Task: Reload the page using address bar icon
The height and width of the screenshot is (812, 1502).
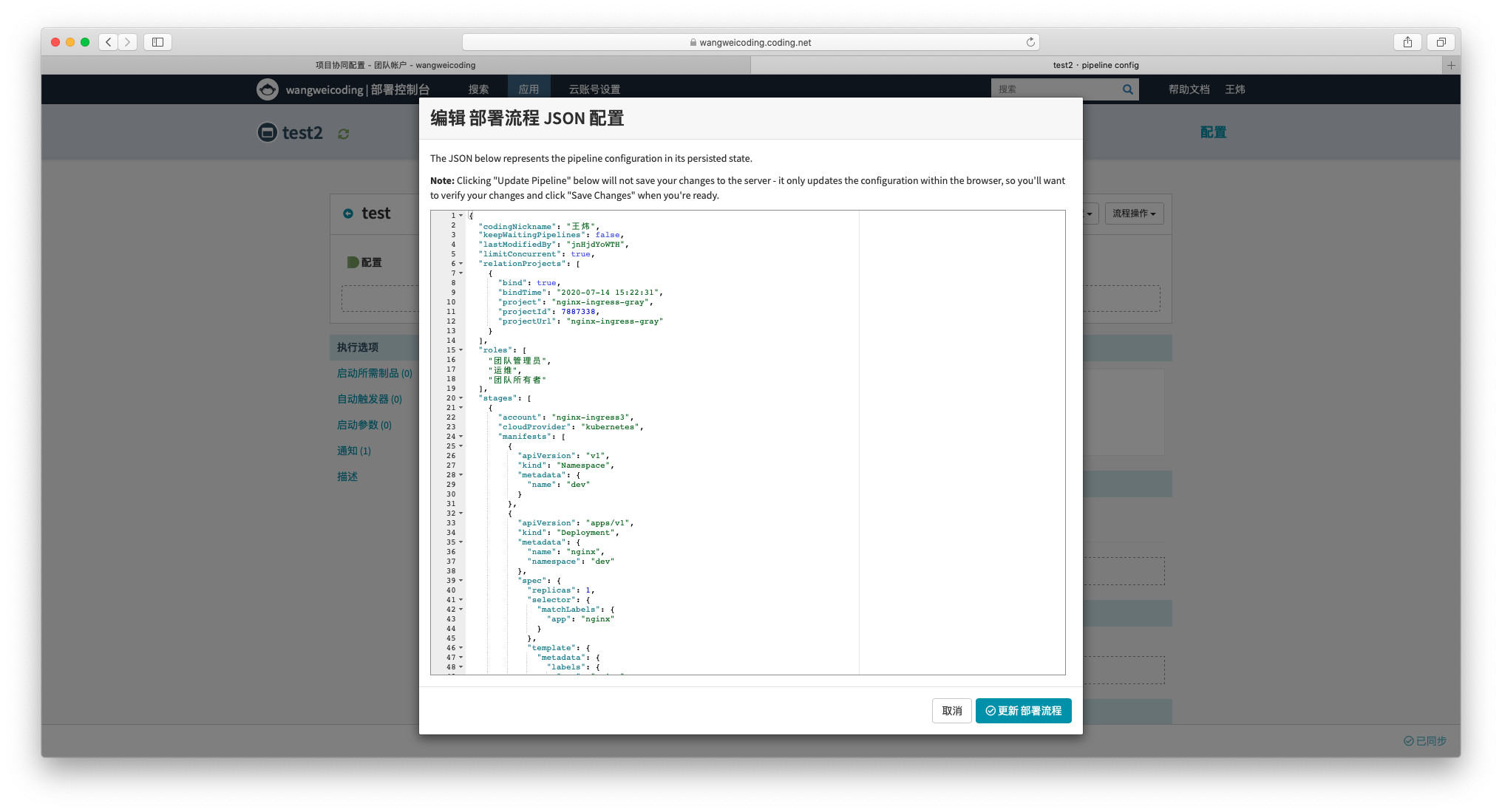Action: pyautogui.click(x=1030, y=42)
